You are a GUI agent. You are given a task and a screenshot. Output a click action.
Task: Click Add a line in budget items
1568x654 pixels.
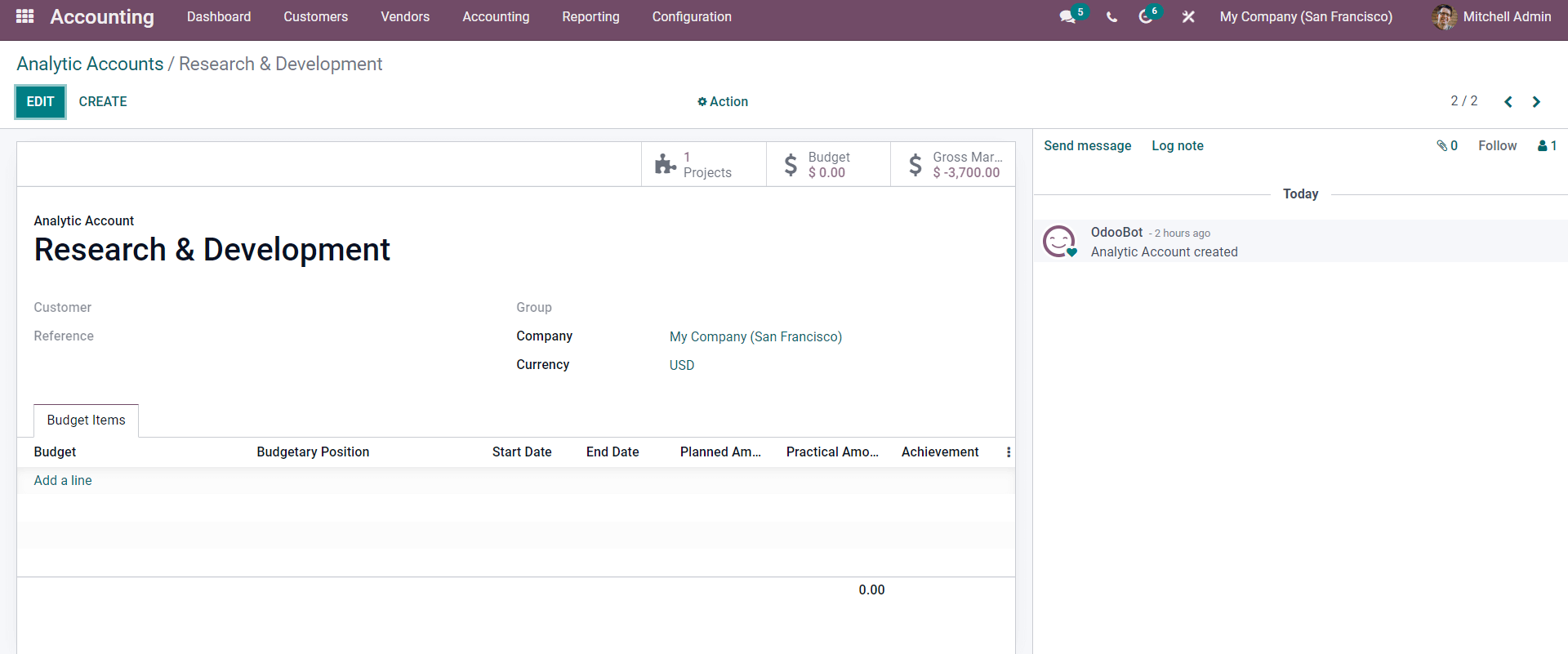[x=63, y=480]
